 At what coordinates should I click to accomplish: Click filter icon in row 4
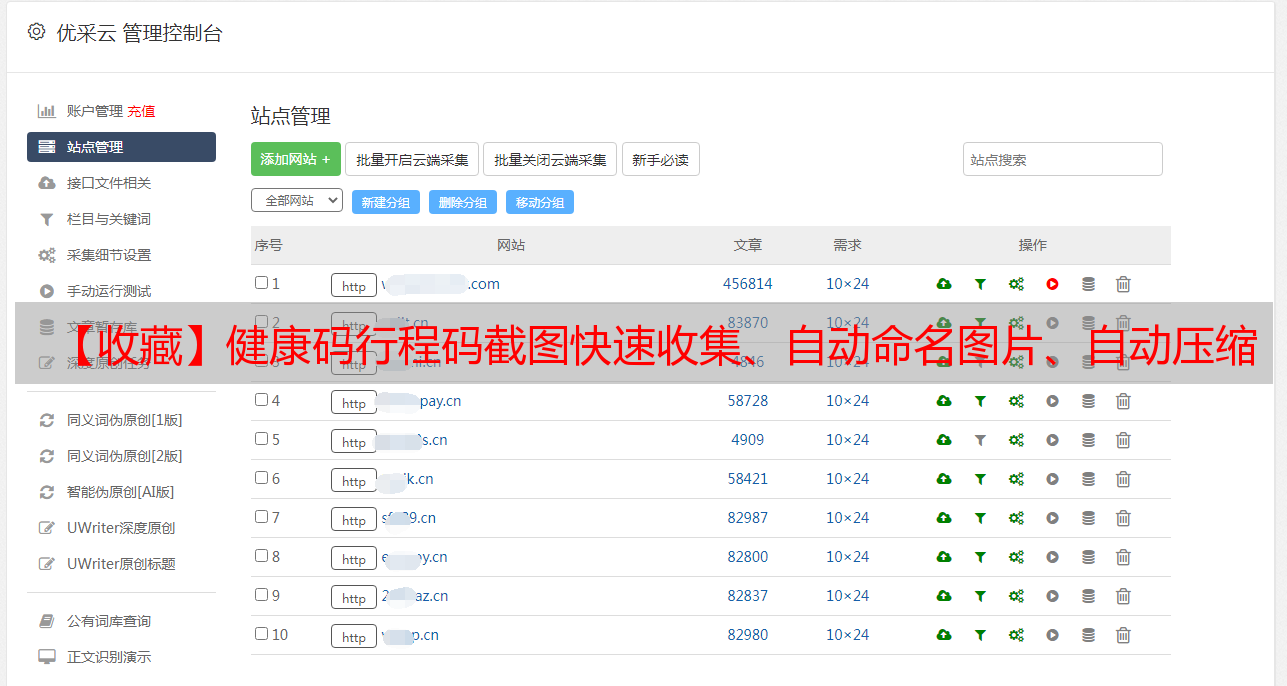[980, 401]
